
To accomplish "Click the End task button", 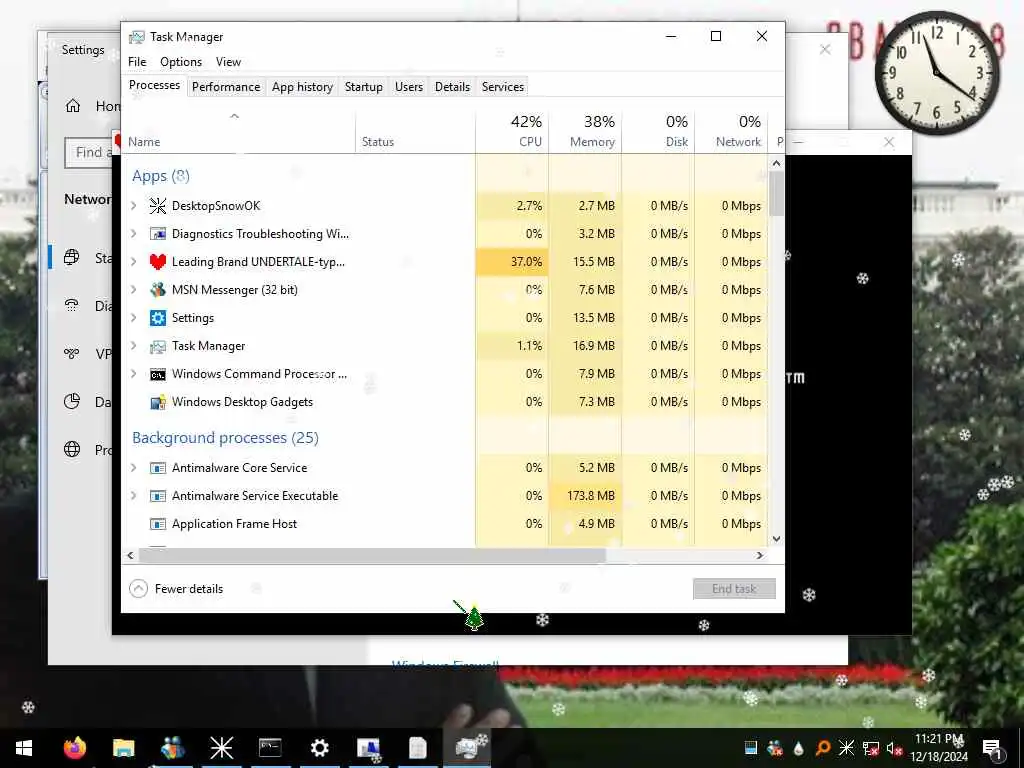I will pos(734,589).
